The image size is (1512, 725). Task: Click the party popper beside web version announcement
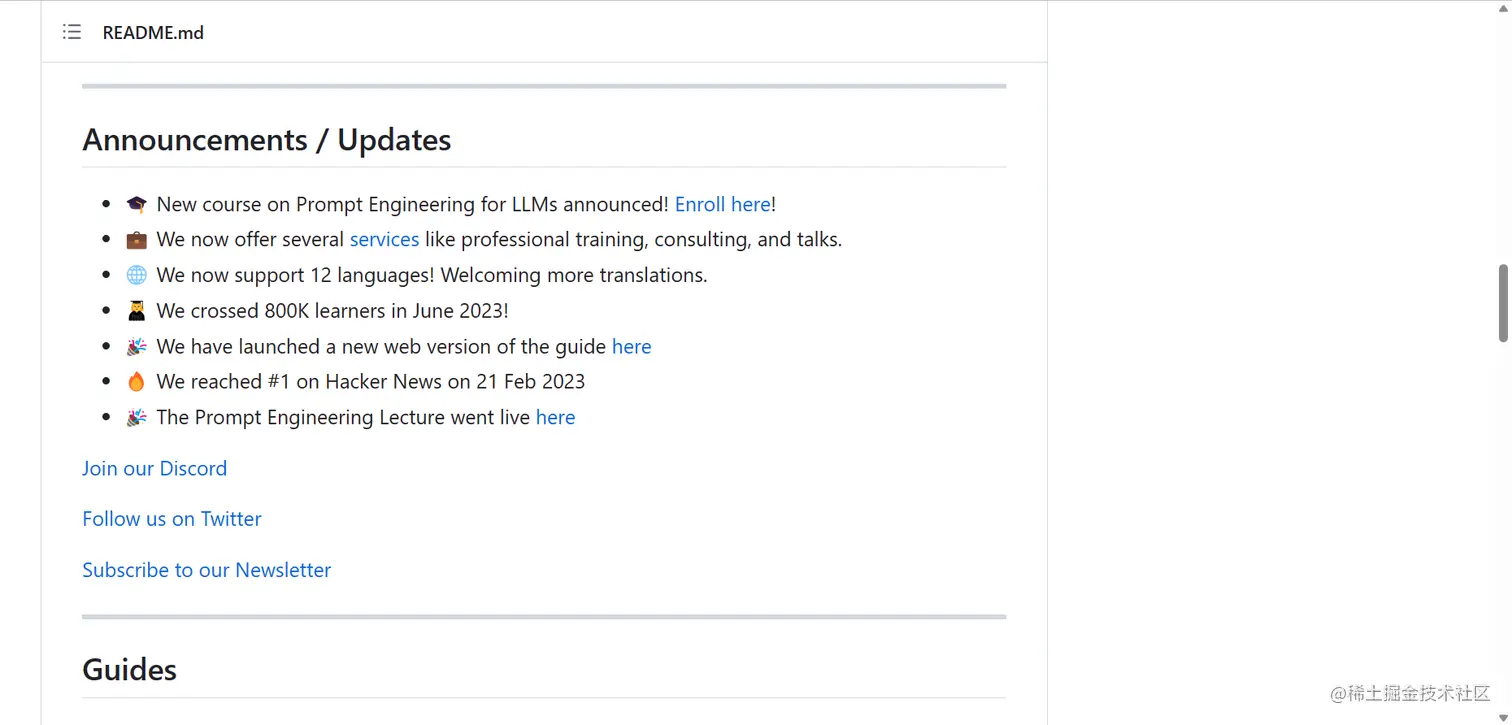[136, 347]
